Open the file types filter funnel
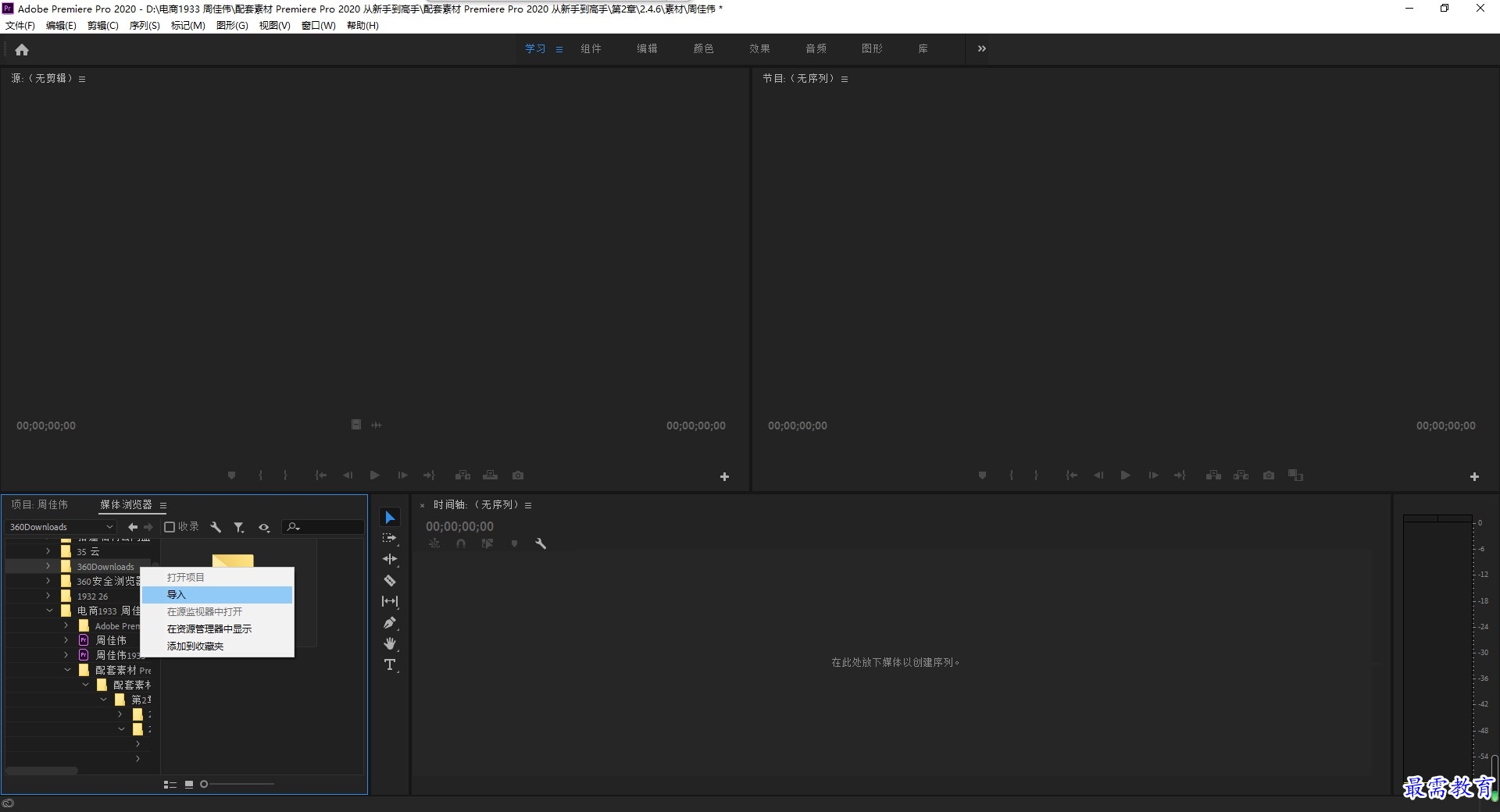Image resolution: width=1500 pixels, height=812 pixels. 239,527
